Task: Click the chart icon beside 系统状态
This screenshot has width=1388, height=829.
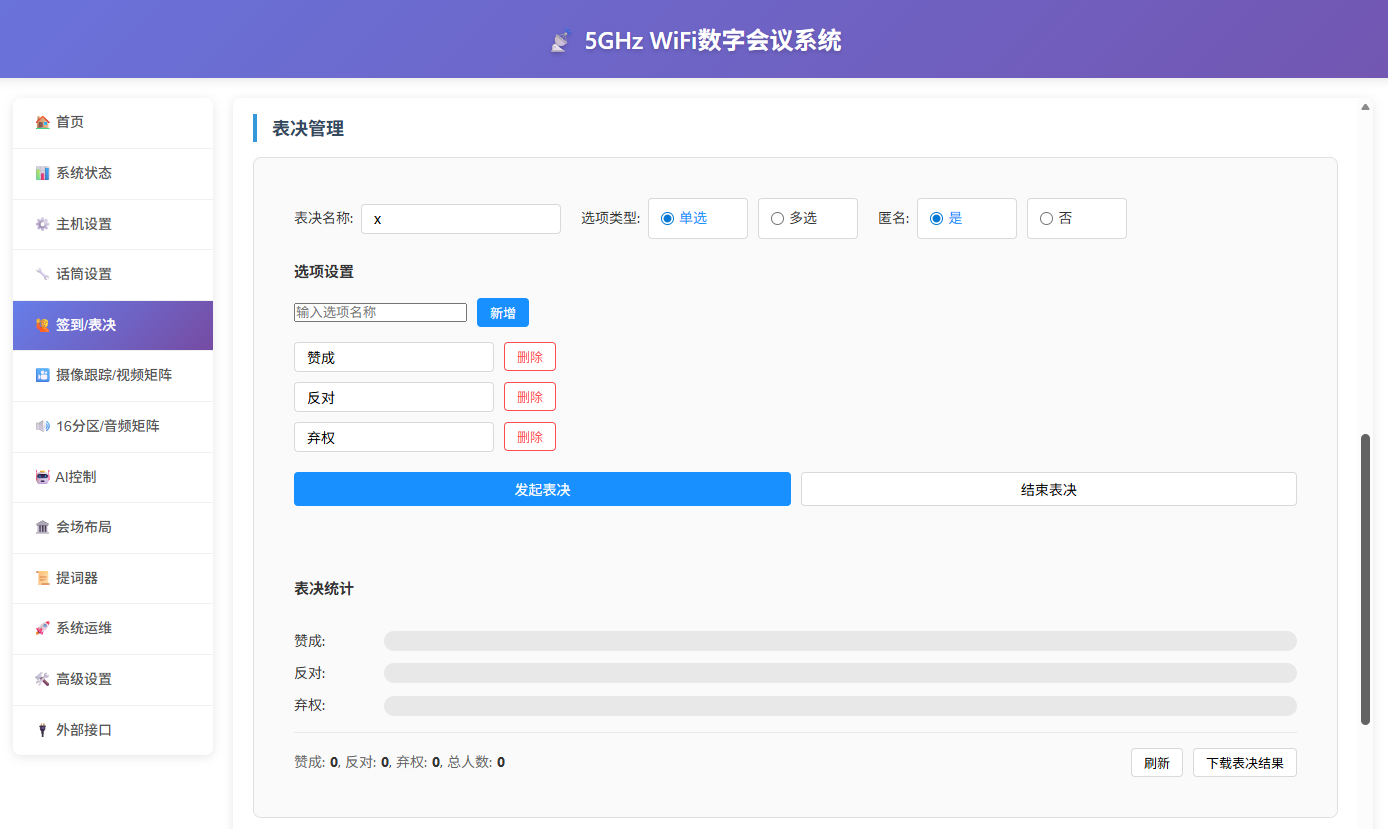Action: click(x=42, y=173)
